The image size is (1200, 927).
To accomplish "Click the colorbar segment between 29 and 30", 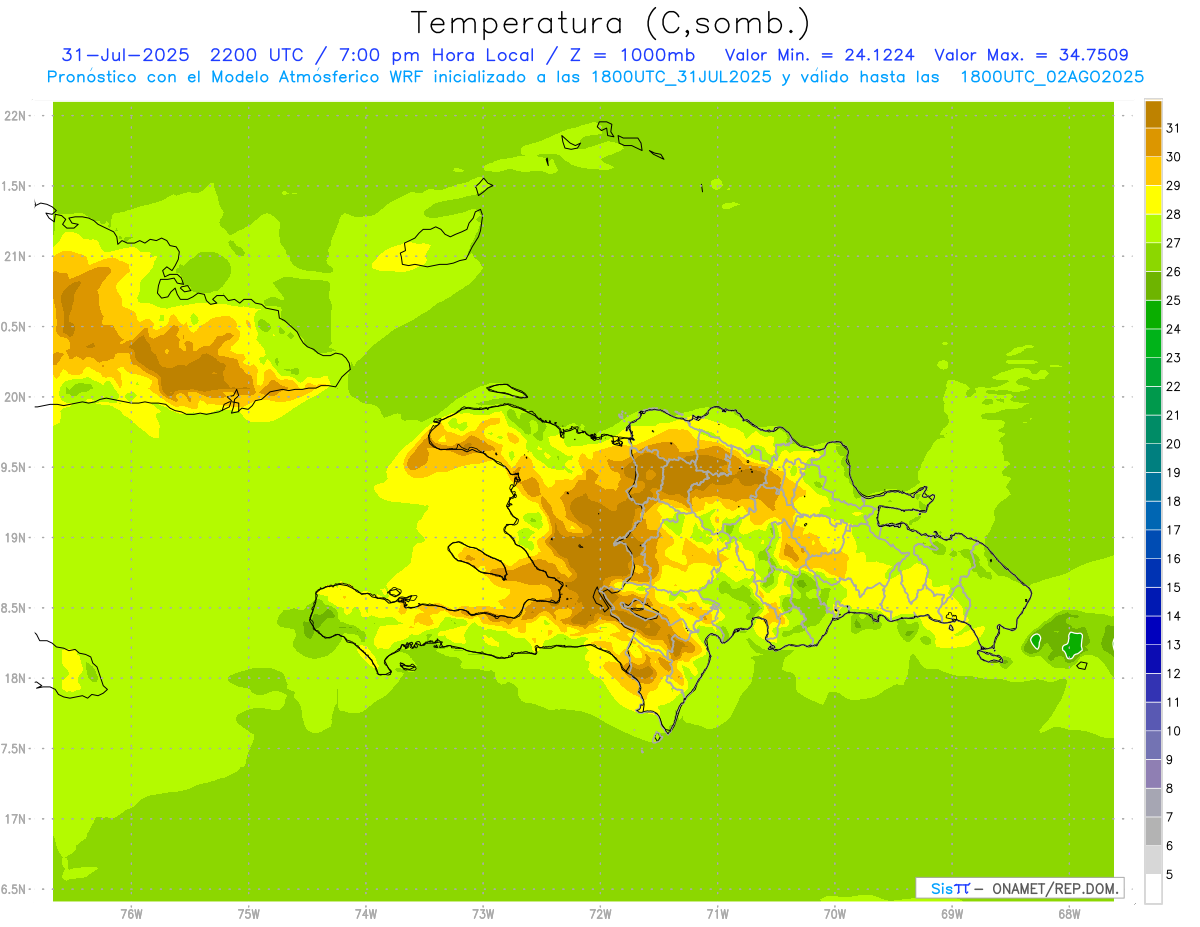I will (1153, 171).
